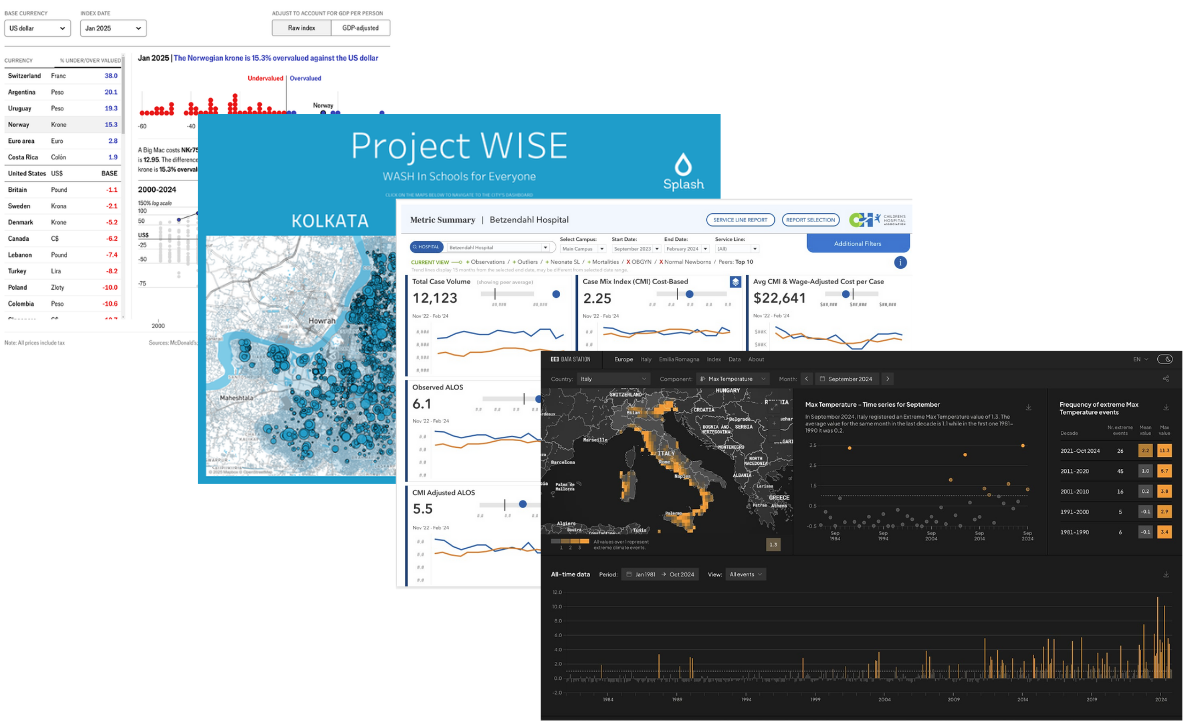Select the Euro area row
Viewport: 1183px width, 721px height.
[x=63, y=141]
